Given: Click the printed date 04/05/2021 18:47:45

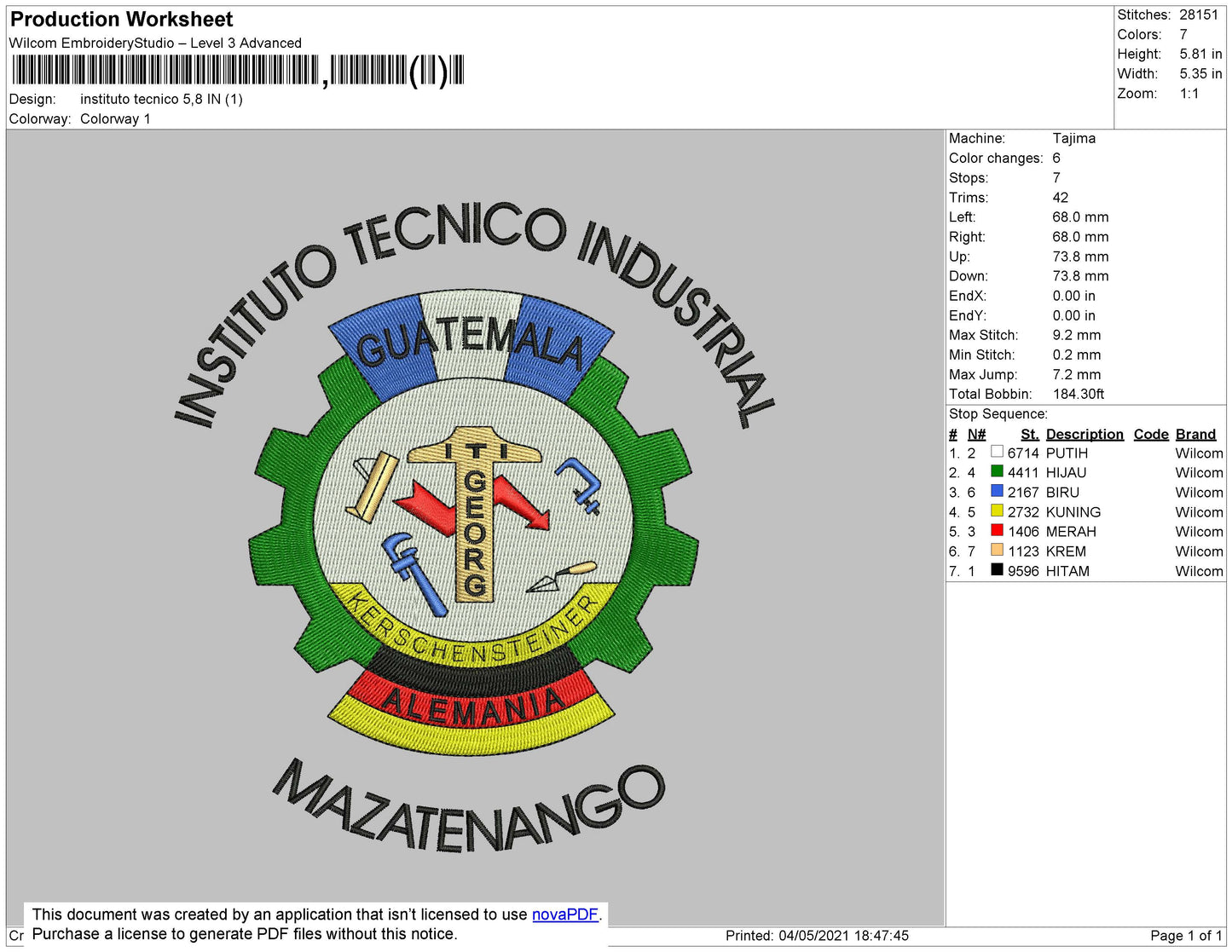Looking at the screenshot, I should pyautogui.click(x=843, y=935).
